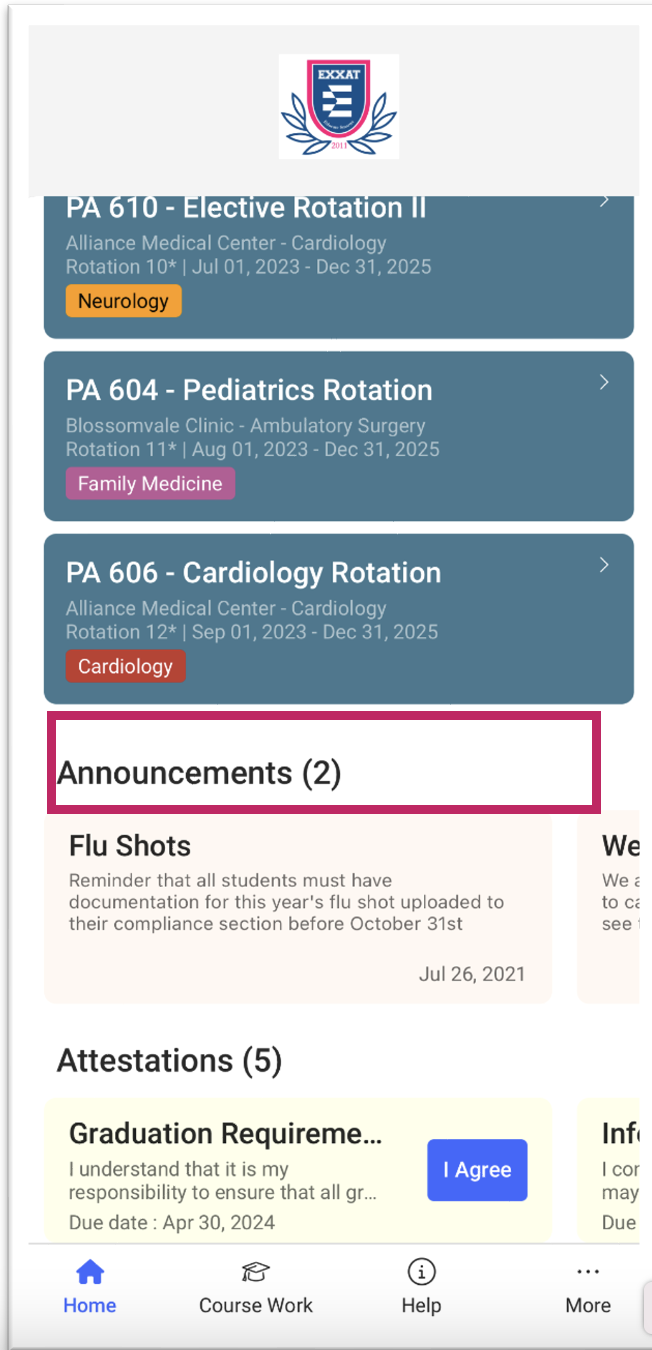Switch to the Course Work tab label
The height and width of the screenshot is (1350, 652).
256,1306
